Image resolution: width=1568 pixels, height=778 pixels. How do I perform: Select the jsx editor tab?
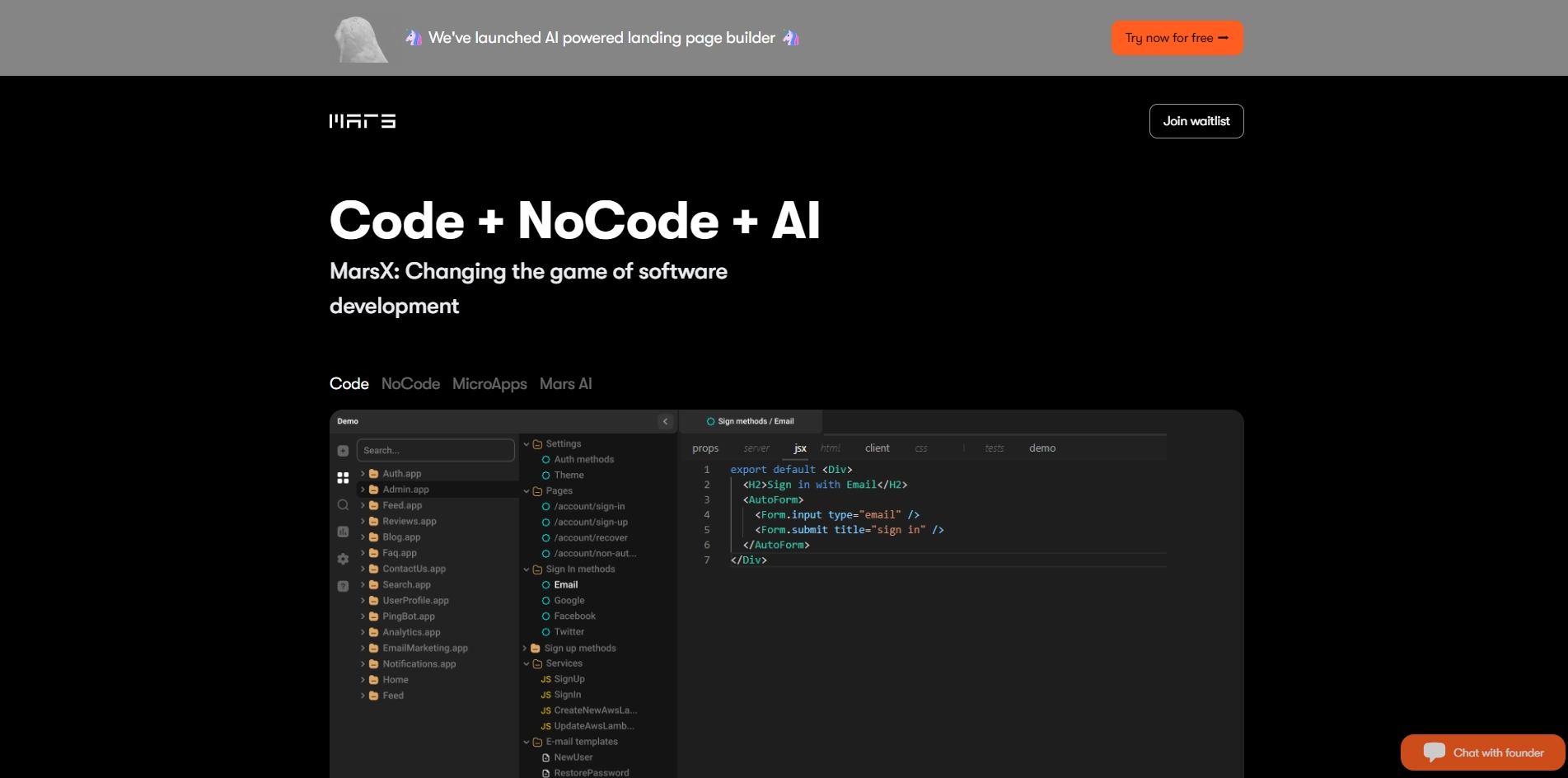(800, 448)
